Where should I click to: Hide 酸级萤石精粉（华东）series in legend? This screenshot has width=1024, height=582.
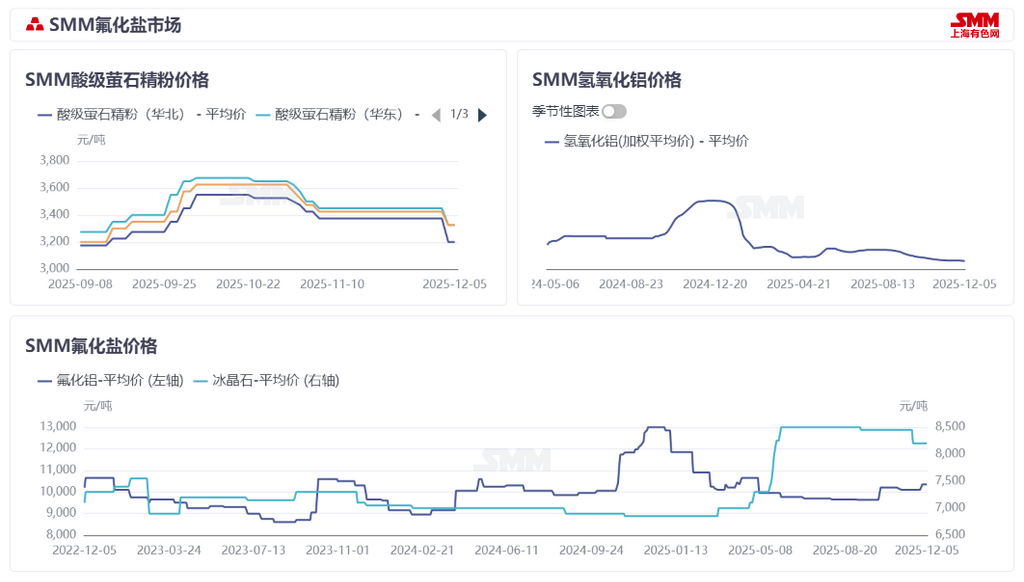pyautogui.click(x=338, y=114)
